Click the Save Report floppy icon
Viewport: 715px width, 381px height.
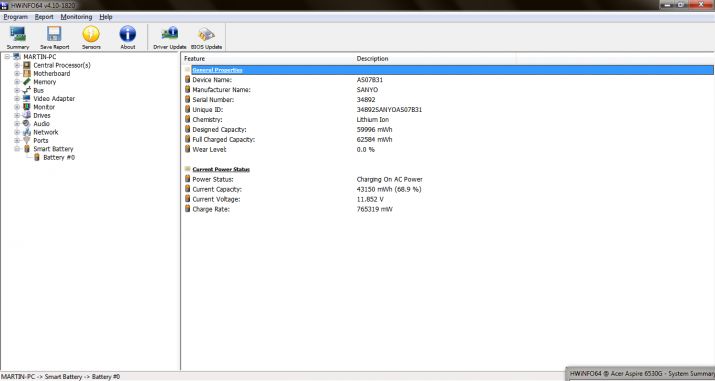[54, 35]
